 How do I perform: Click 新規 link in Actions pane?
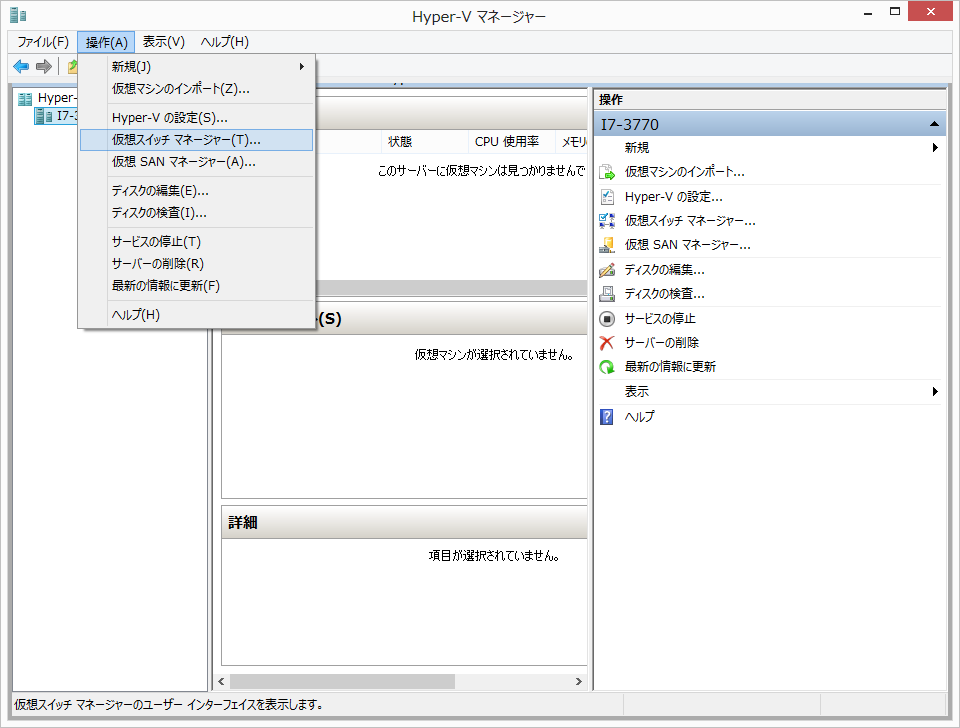[x=637, y=148]
